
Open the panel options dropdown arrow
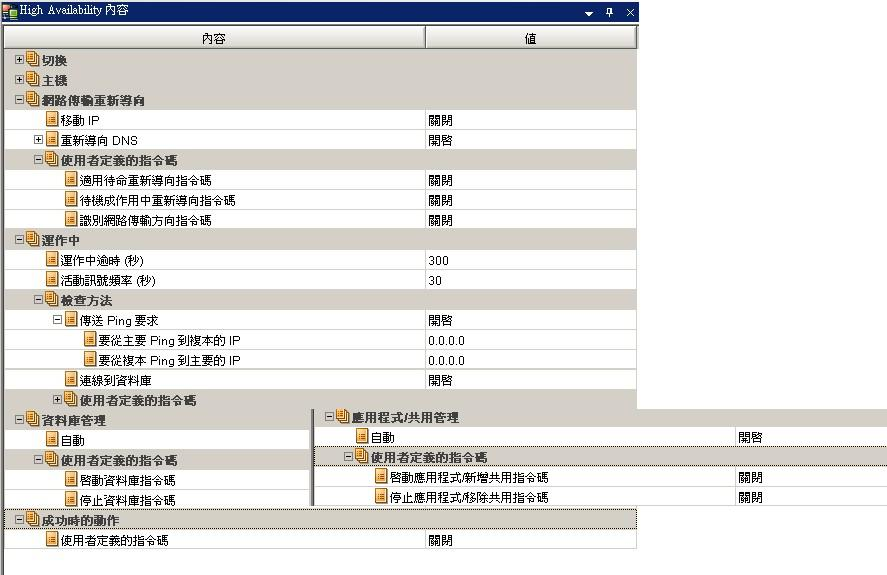pyautogui.click(x=589, y=12)
